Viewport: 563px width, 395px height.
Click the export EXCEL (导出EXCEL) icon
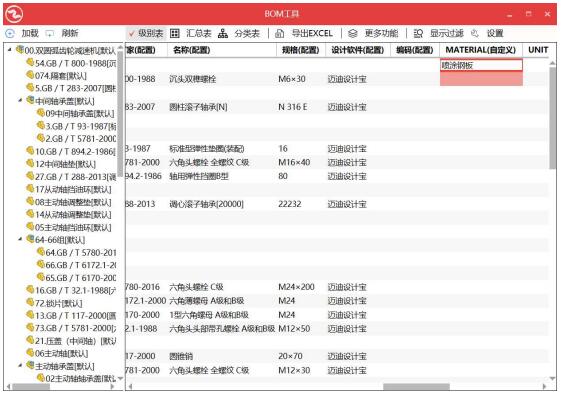click(279, 34)
